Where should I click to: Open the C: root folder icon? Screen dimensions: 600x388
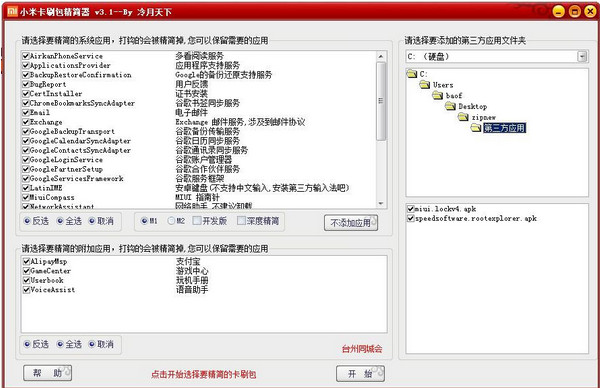pyautogui.click(x=412, y=73)
